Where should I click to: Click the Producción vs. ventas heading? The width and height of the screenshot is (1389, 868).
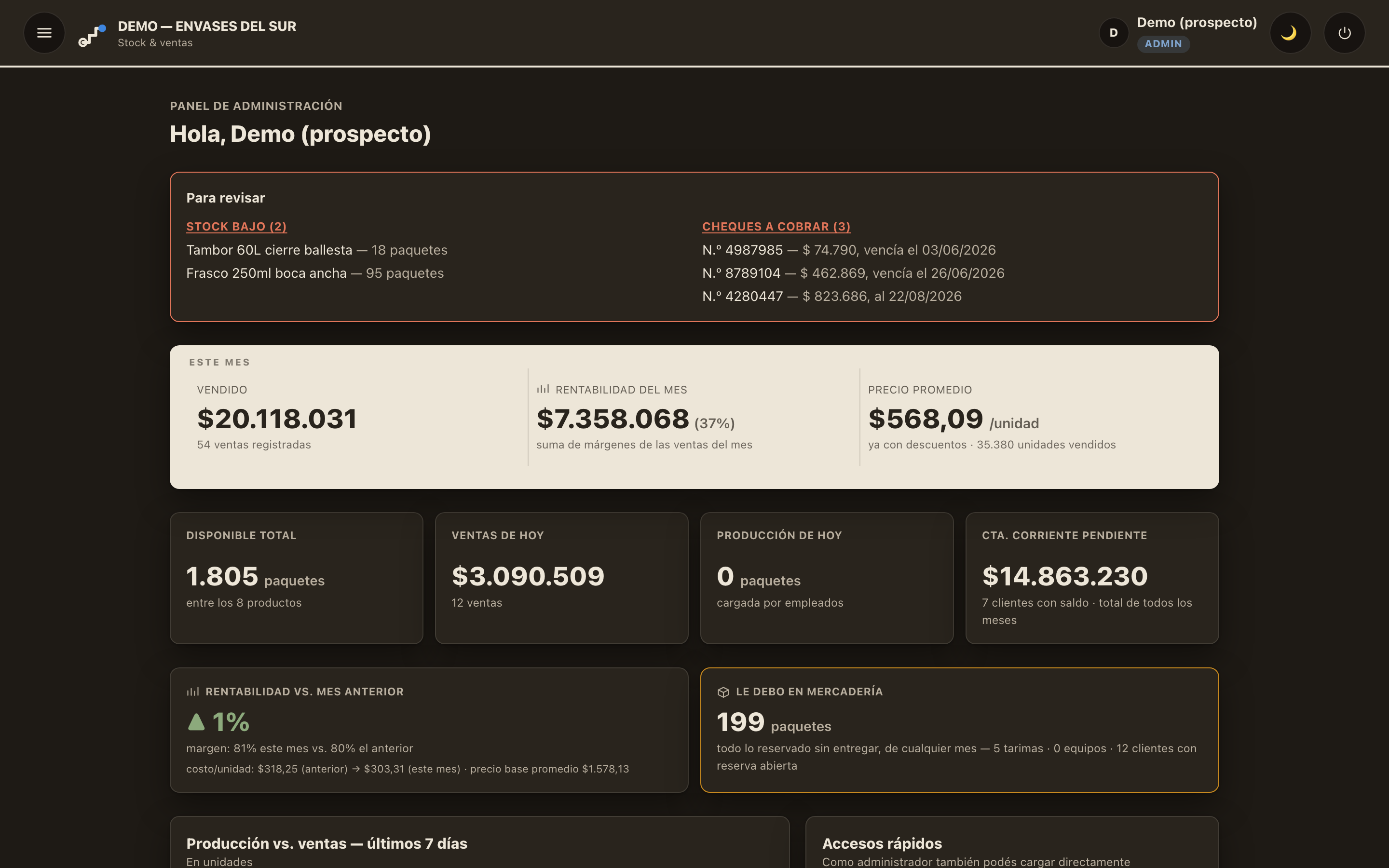(327, 843)
